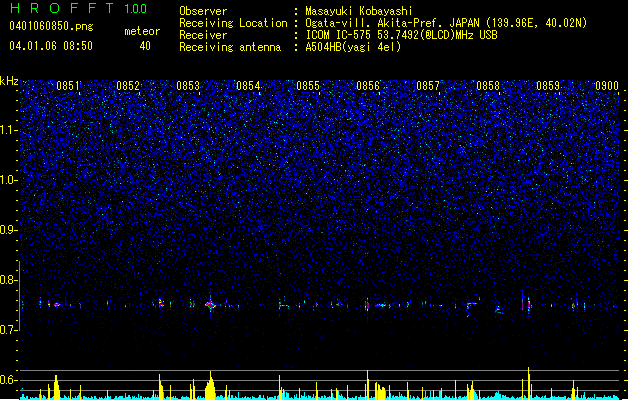Select the ICOM IC-575 receiver text
This screenshot has width=629, height=400.
[402, 35]
